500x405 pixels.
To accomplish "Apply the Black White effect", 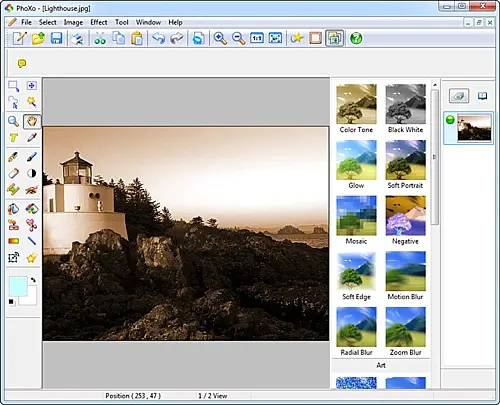I will click(x=405, y=109).
